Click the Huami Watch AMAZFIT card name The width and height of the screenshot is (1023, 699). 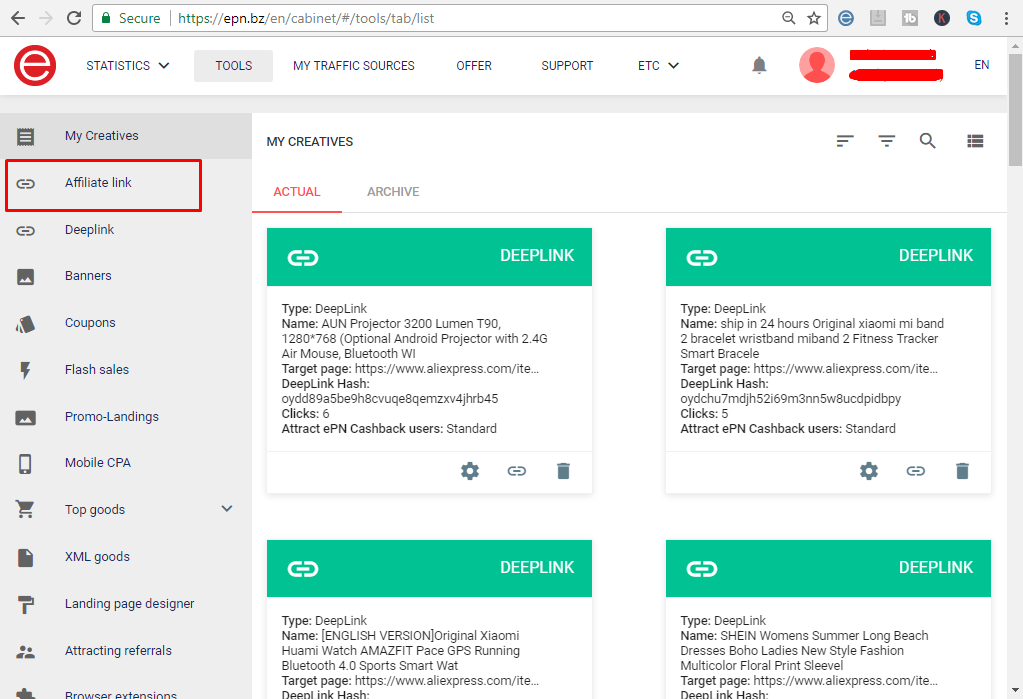click(x=401, y=651)
